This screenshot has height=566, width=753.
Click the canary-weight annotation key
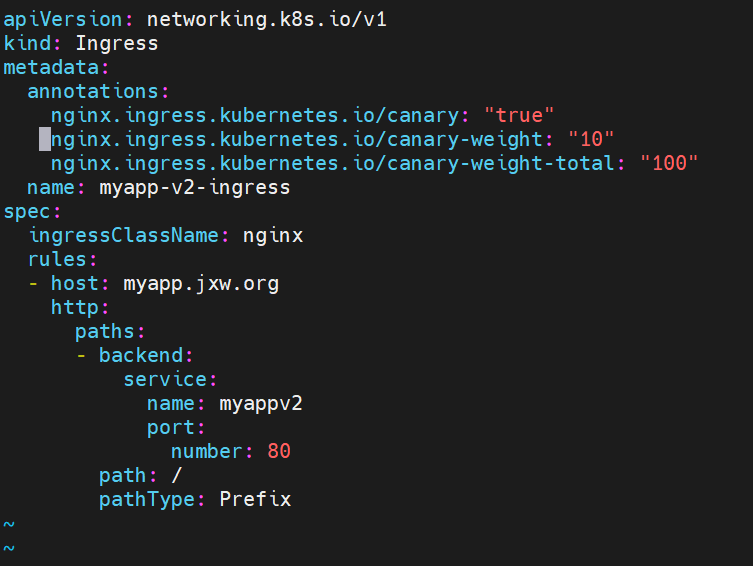pos(297,140)
